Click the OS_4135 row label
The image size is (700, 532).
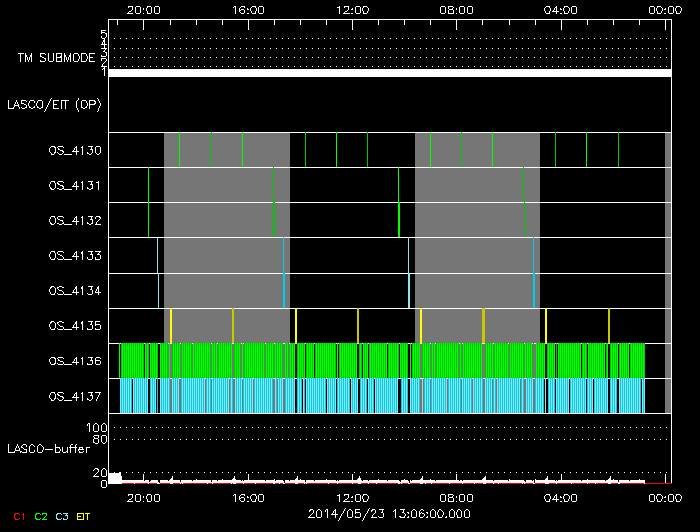[74, 326]
